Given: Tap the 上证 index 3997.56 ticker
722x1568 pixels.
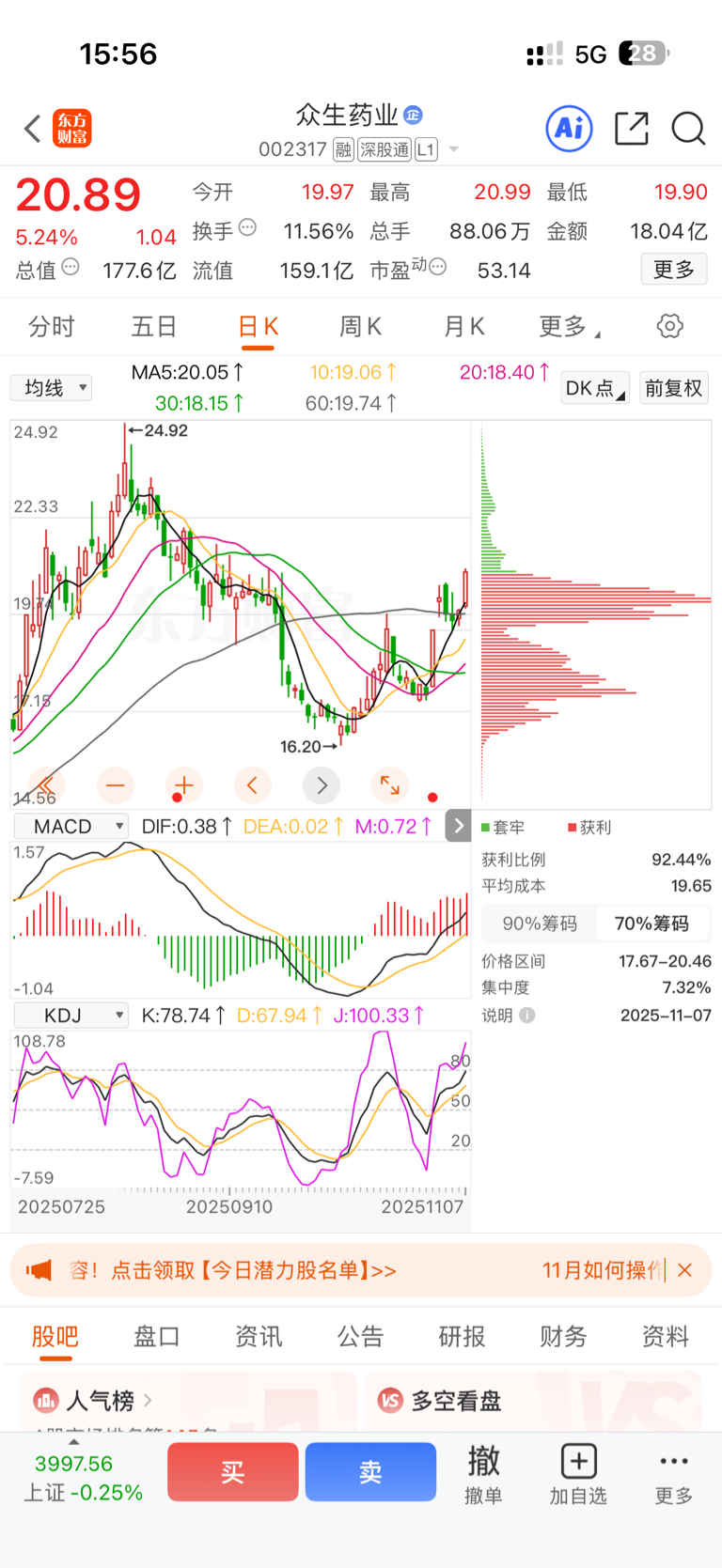Looking at the screenshot, I should tap(83, 1478).
